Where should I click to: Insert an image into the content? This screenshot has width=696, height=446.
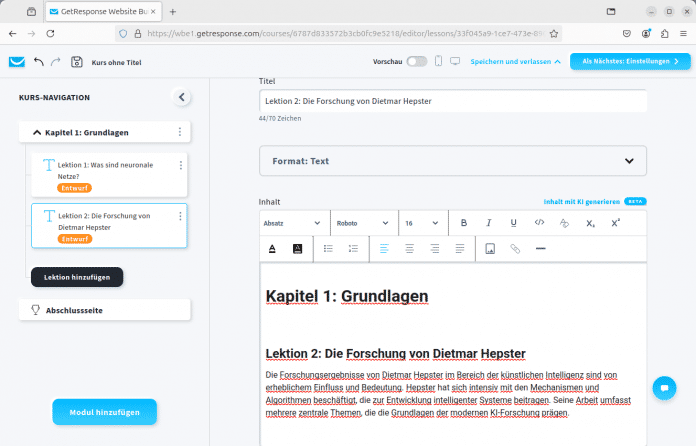(x=490, y=248)
